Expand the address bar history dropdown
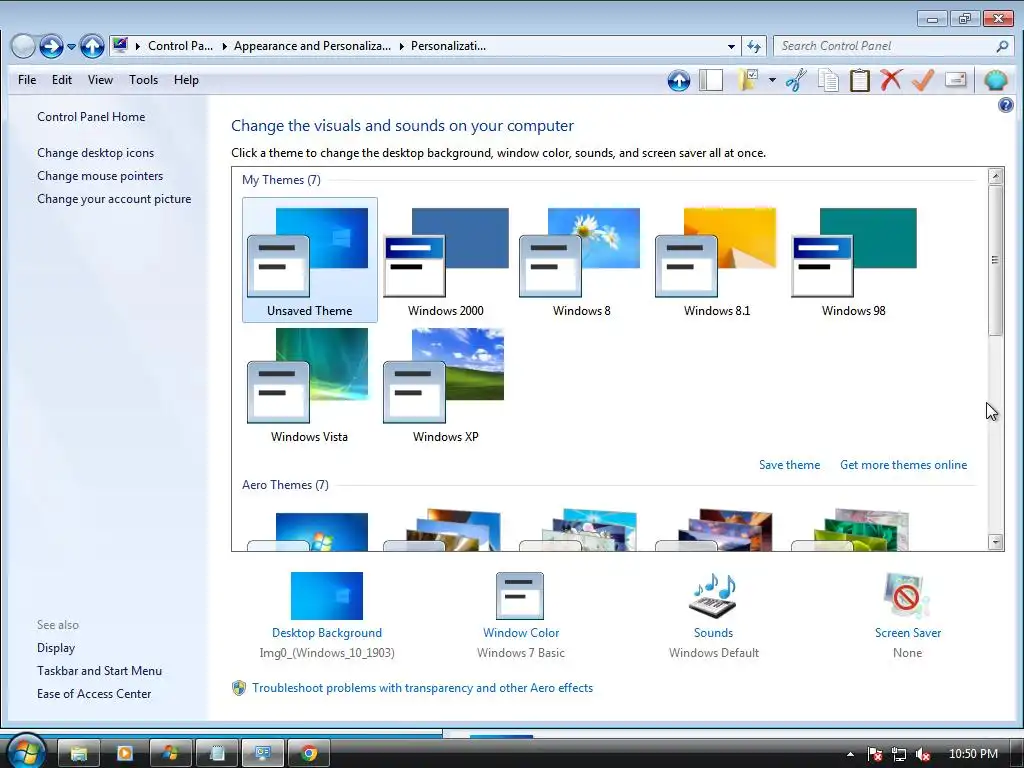1024x768 pixels. [731, 46]
